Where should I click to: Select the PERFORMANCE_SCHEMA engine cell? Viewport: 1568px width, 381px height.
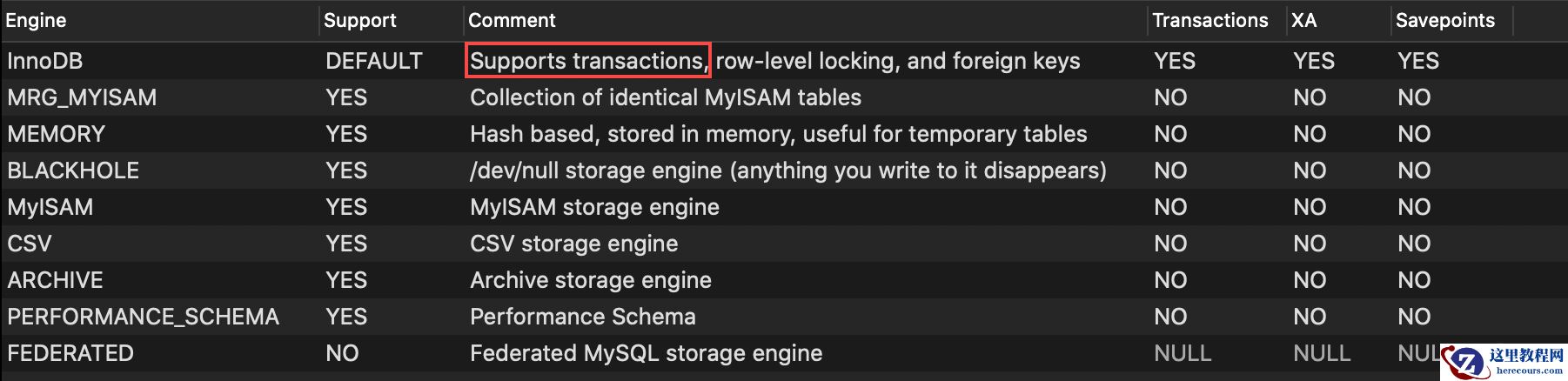[143, 317]
